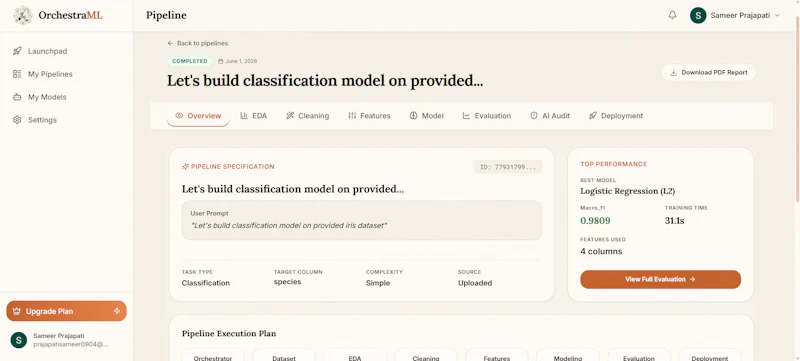Click the task type value Classification

[206, 283]
